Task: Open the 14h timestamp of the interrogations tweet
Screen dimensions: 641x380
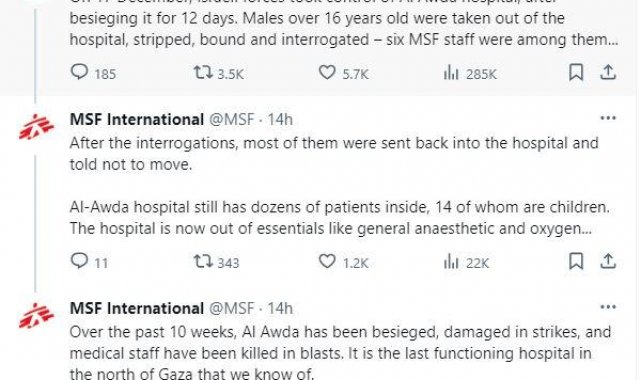Action: coord(280,120)
